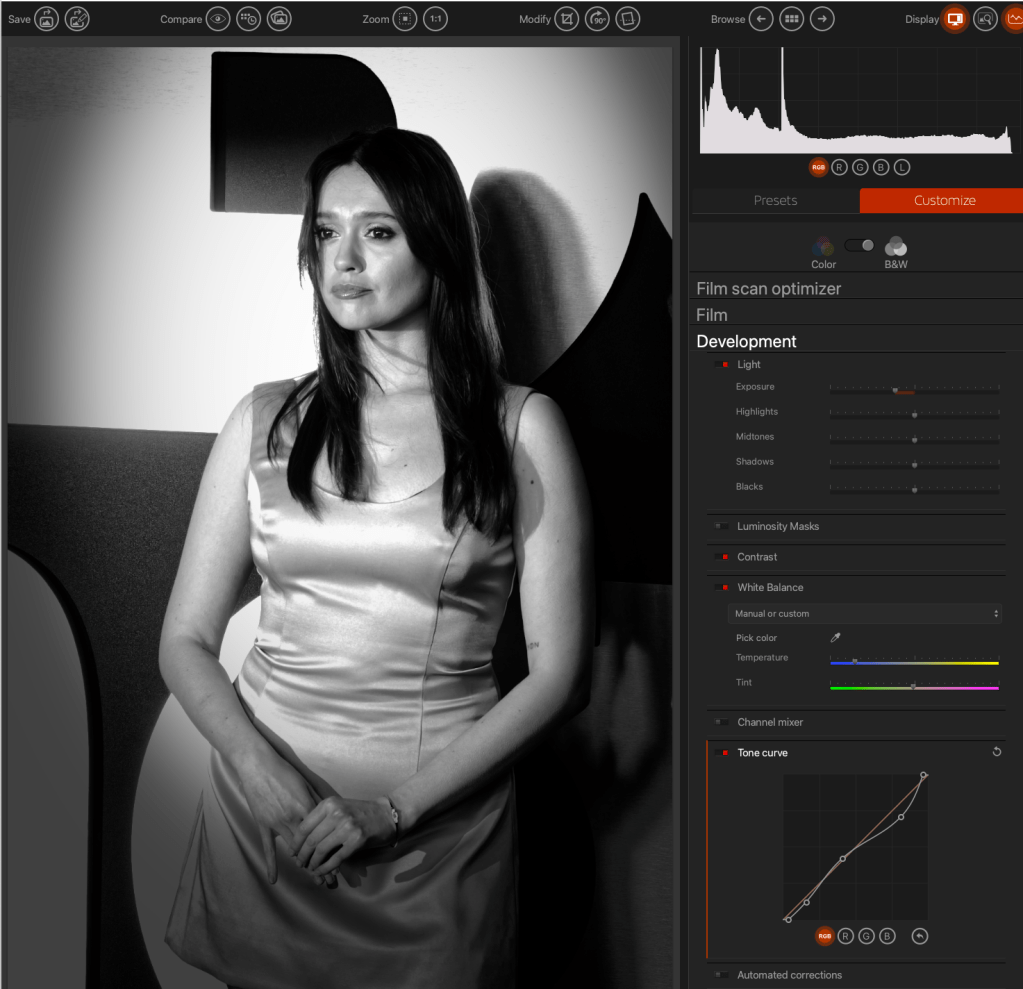Click the crop tool in Modify group

click(x=567, y=19)
